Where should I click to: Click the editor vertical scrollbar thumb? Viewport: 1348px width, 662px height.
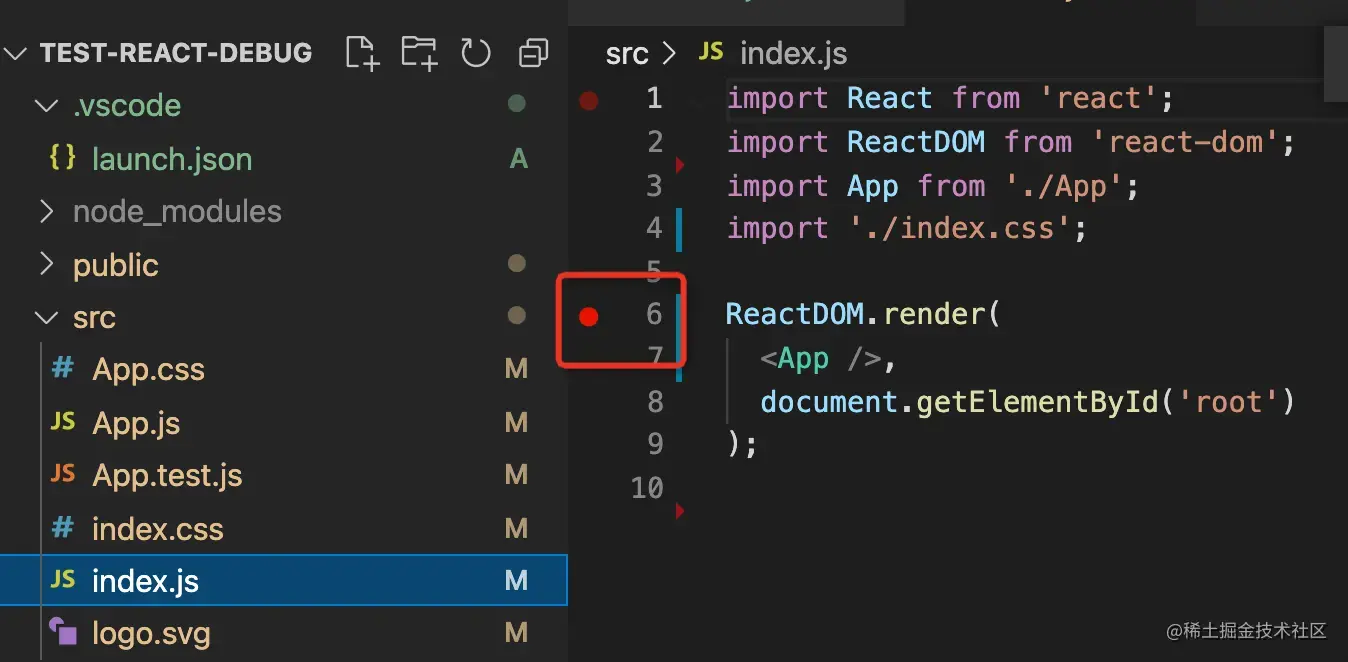coord(1336,64)
